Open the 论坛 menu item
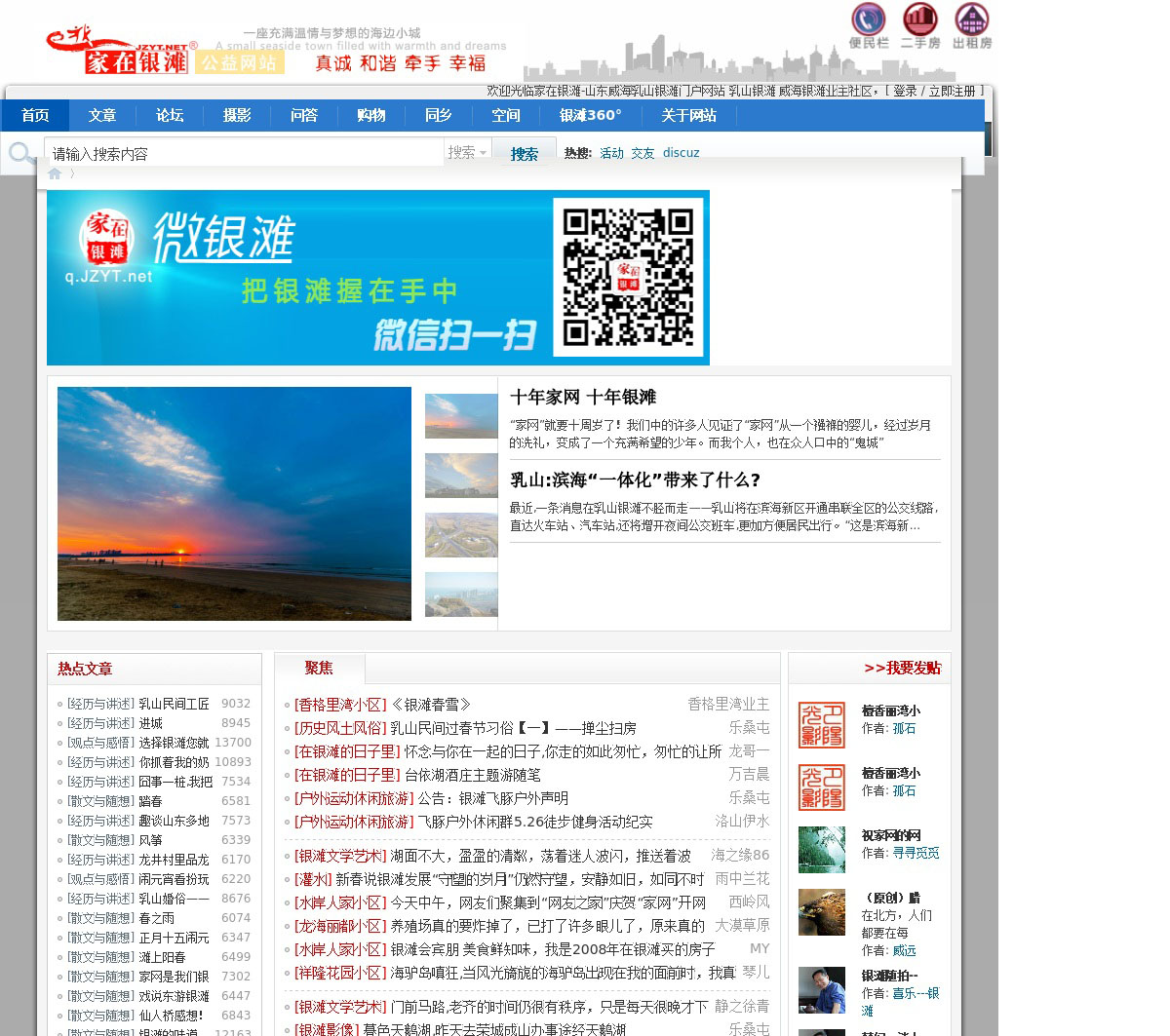Screen dimensions: 1170x1036 pos(170,115)
